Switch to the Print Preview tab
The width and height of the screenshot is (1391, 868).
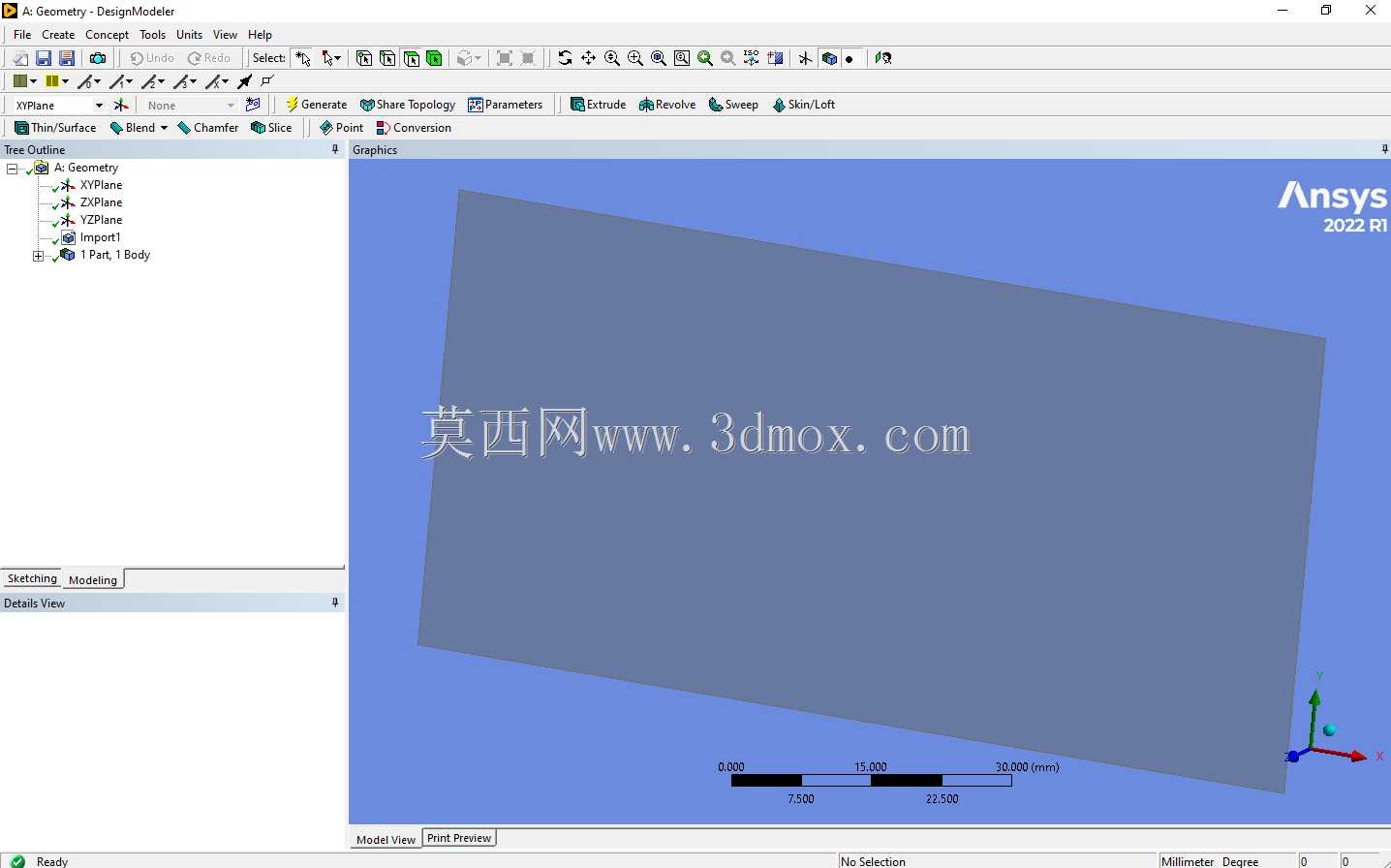(459, 838)
